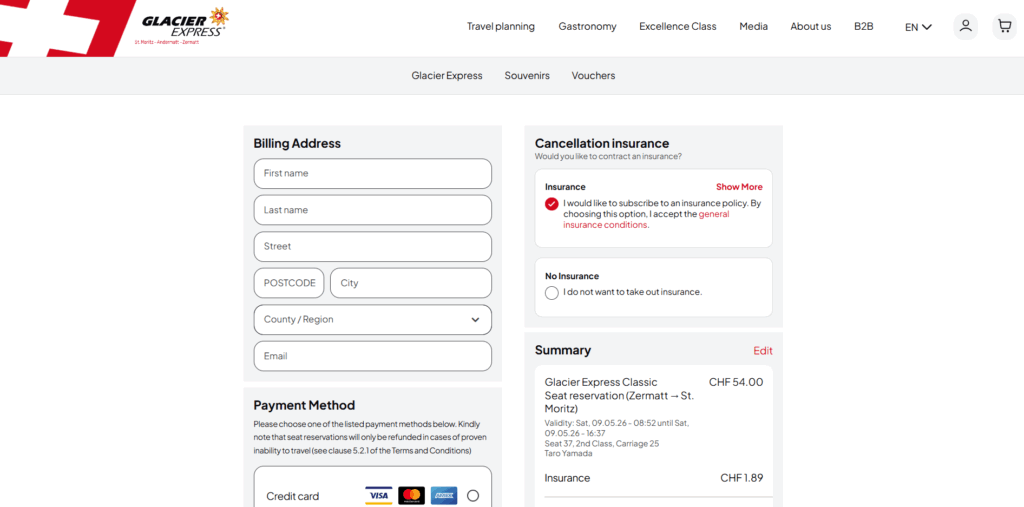Open the shopping cart icon
Screen dimensions: 1024x507
(x=1004, y=26)
